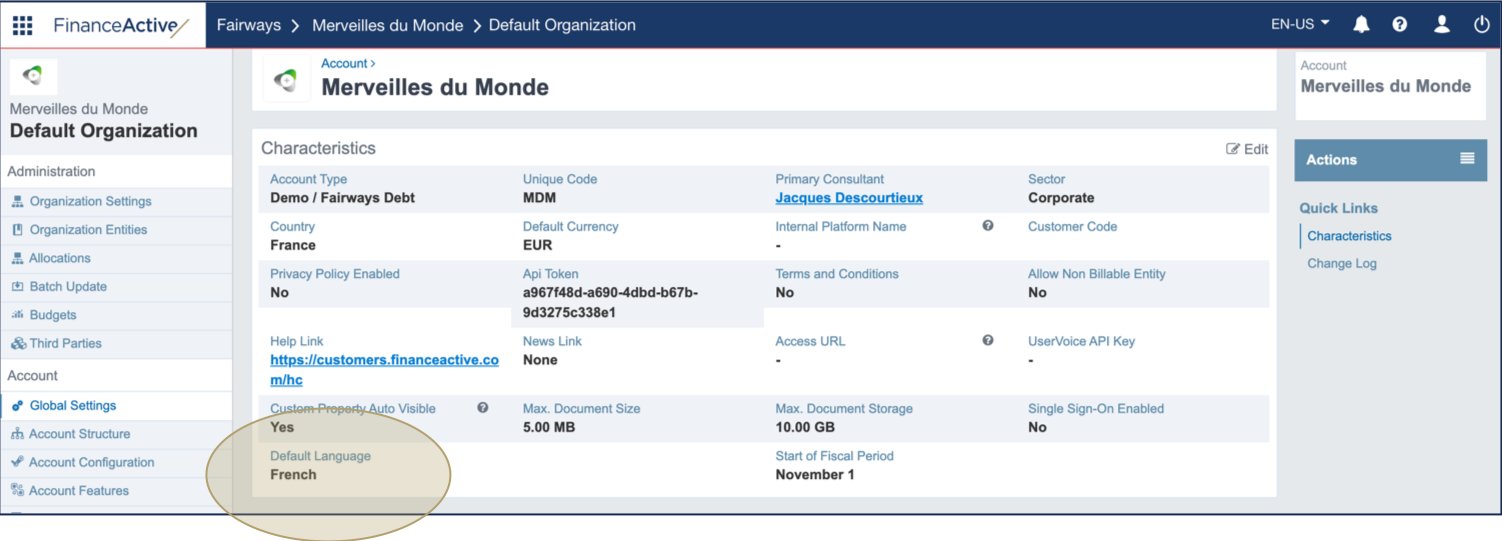Image resolution: width=1502 pixels, height=541 pixels.
Task: Open Account Configuration in the sidebar
Action: click(x=91, y=462)
